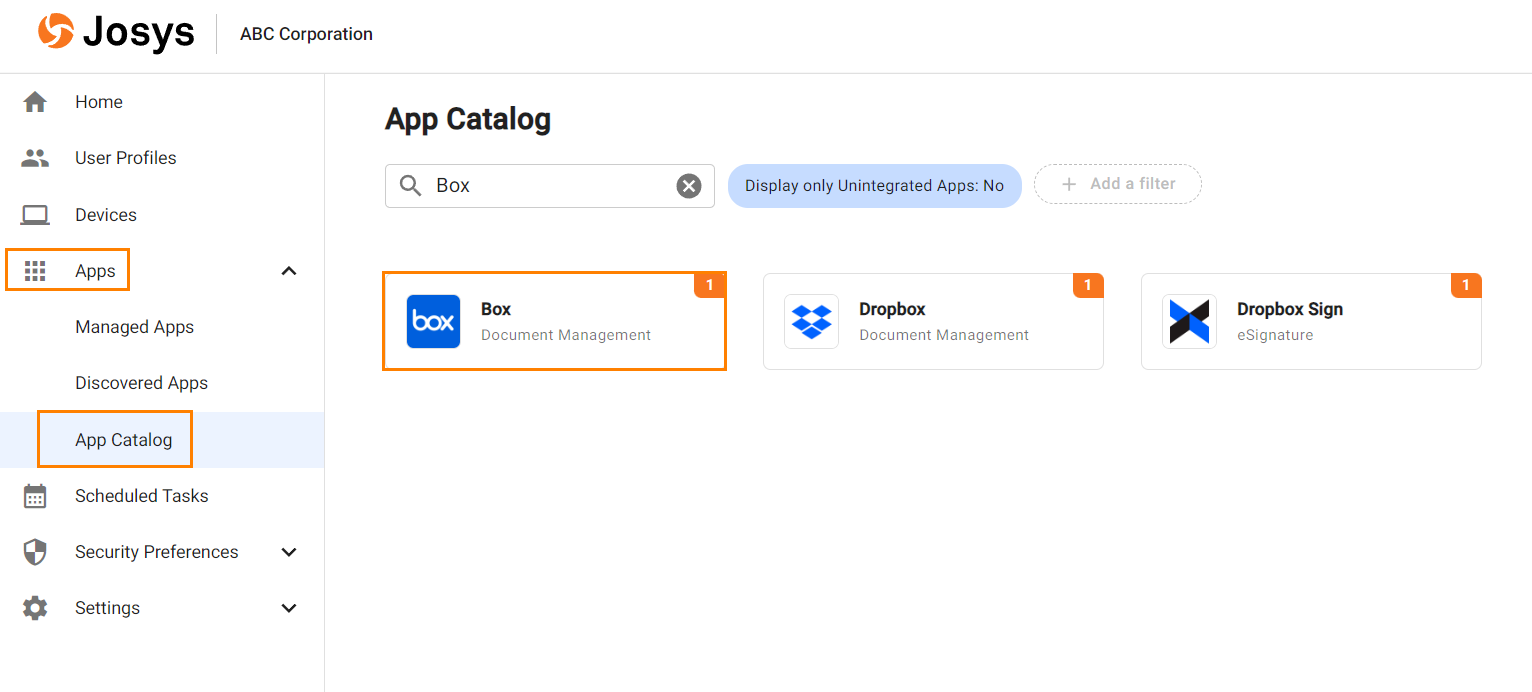Expand the Security Preferences chevron

coord(289,552)
